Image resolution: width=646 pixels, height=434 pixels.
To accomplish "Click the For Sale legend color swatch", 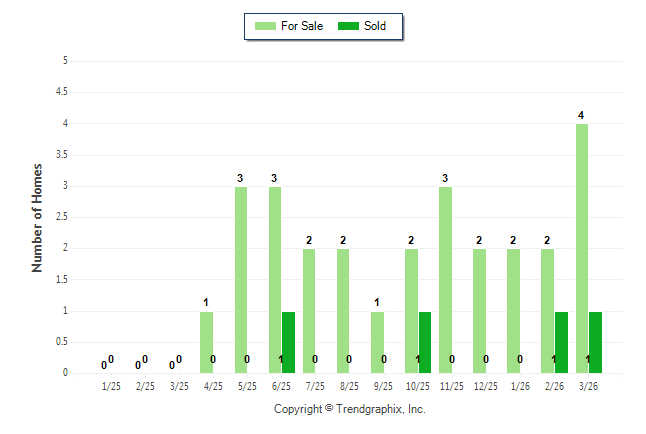I will click(x=267, y=26).
